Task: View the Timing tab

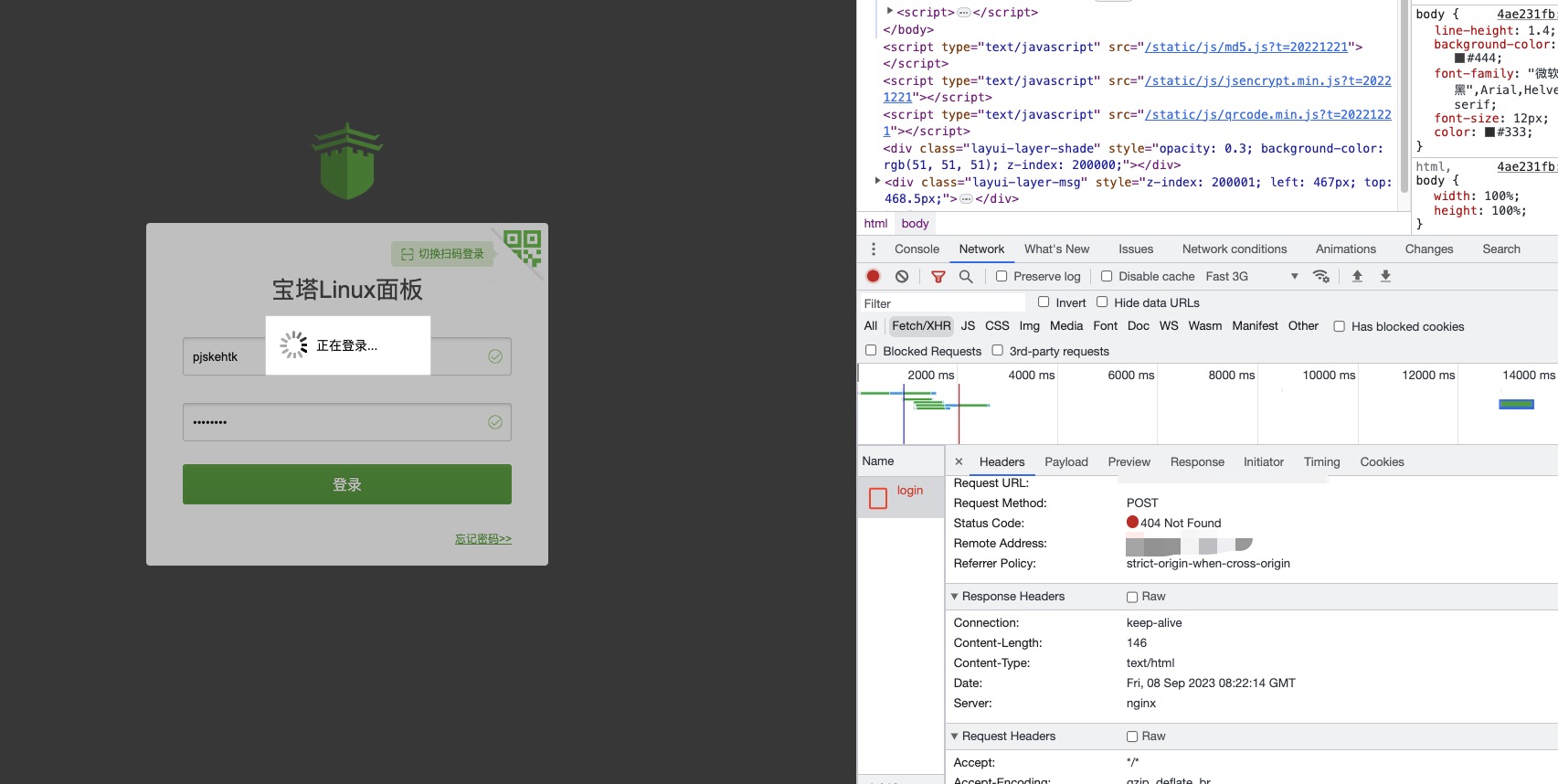Action: 1322,461
